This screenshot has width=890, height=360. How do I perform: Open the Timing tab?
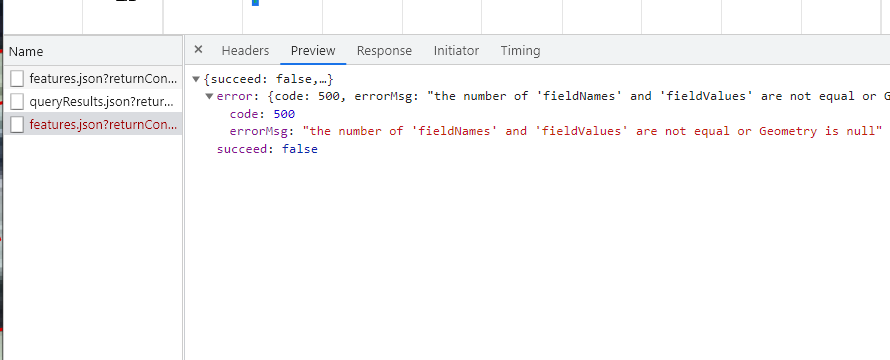tap(520, 51)
